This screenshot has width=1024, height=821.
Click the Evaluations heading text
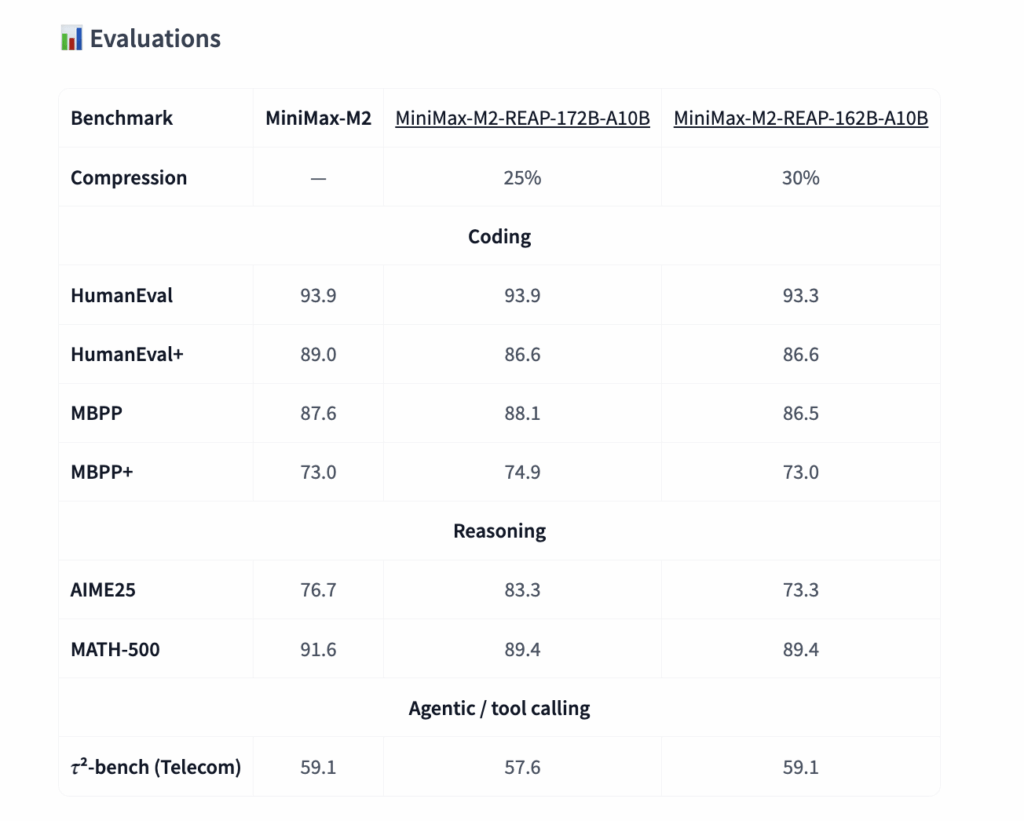coord(155,39)
